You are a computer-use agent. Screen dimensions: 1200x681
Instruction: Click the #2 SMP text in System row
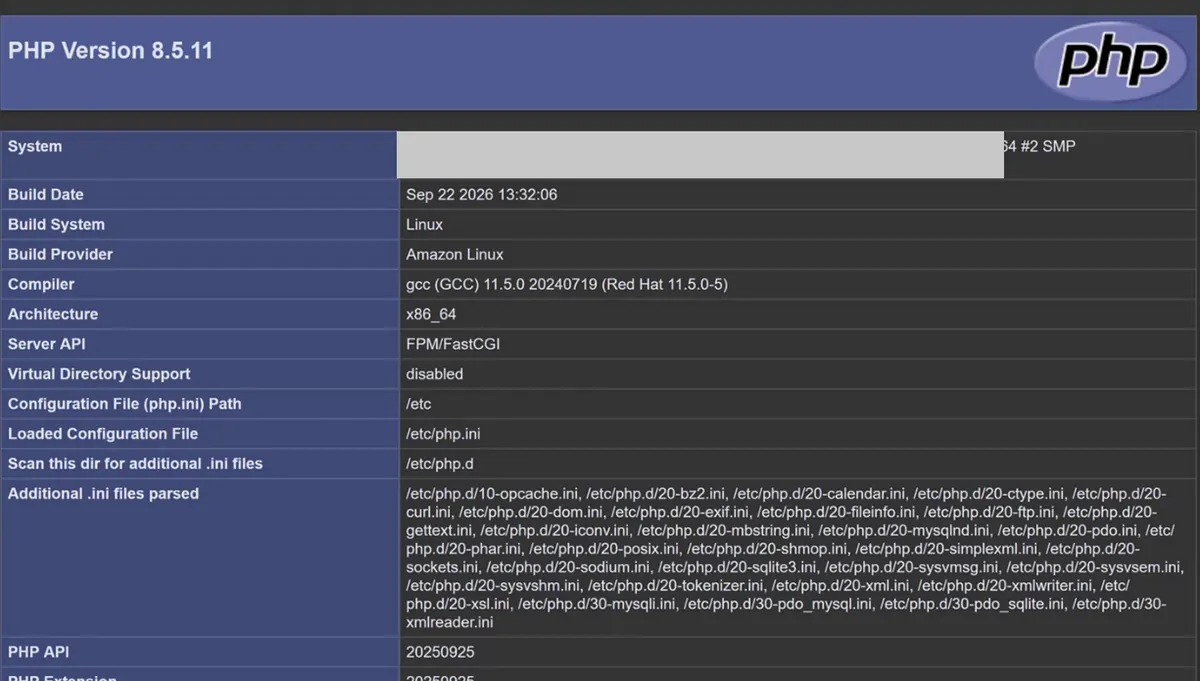click(1048, 146)
